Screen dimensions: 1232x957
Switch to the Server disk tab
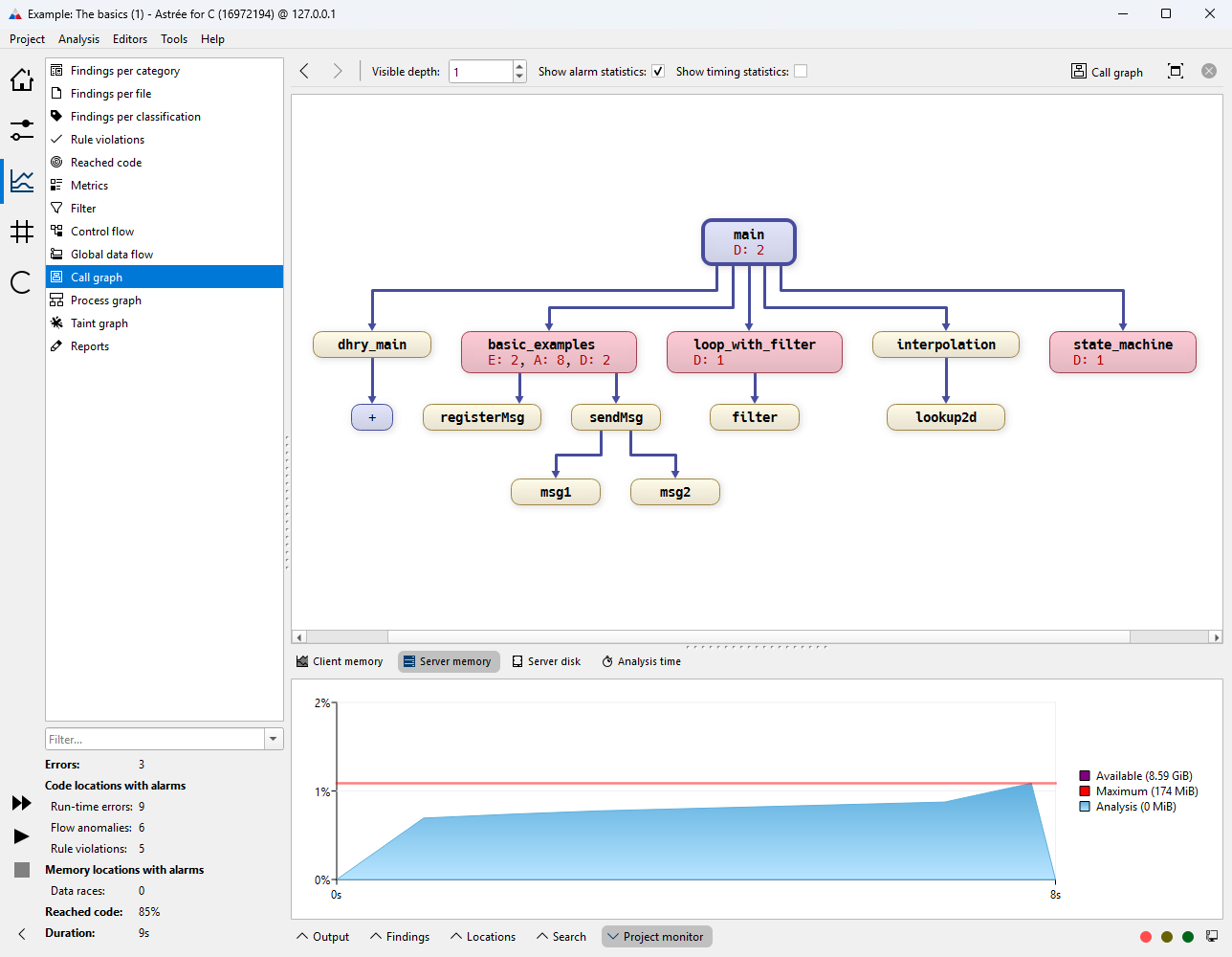click(x=546, y=660)
